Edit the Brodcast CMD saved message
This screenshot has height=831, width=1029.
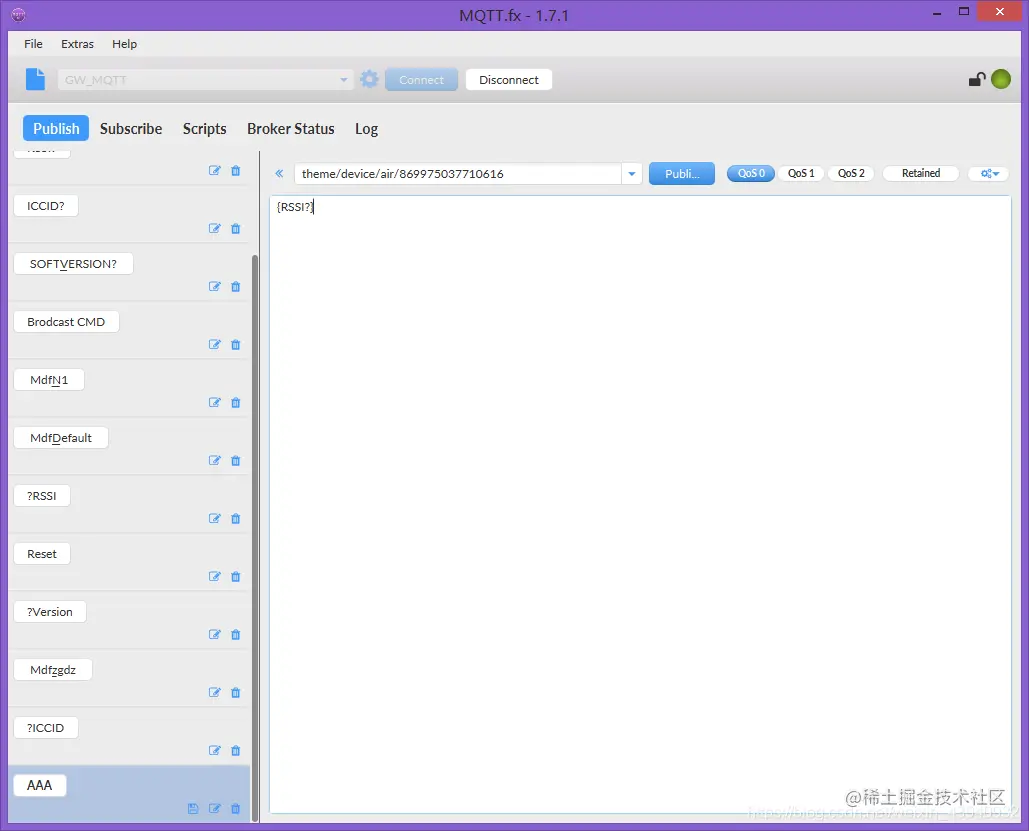point(215,344)
